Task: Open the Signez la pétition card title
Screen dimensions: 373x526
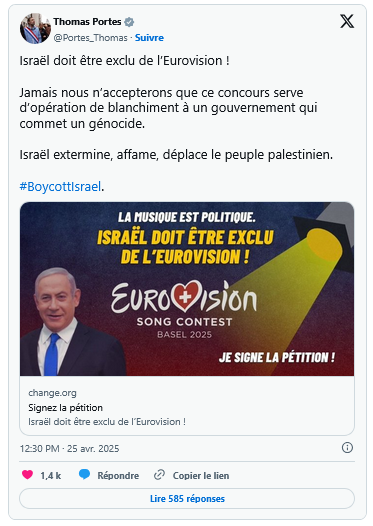Action: [x=65, y=408]
